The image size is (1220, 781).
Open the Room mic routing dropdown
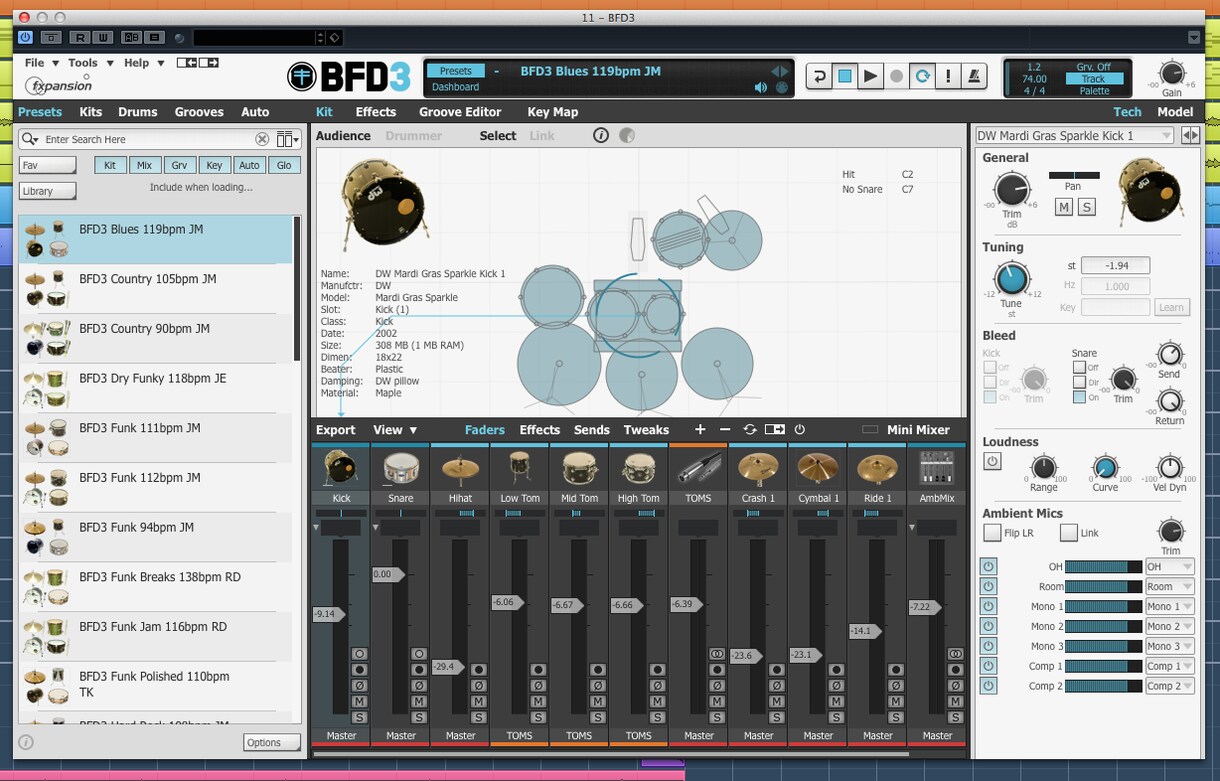(x=1170, y=587)
